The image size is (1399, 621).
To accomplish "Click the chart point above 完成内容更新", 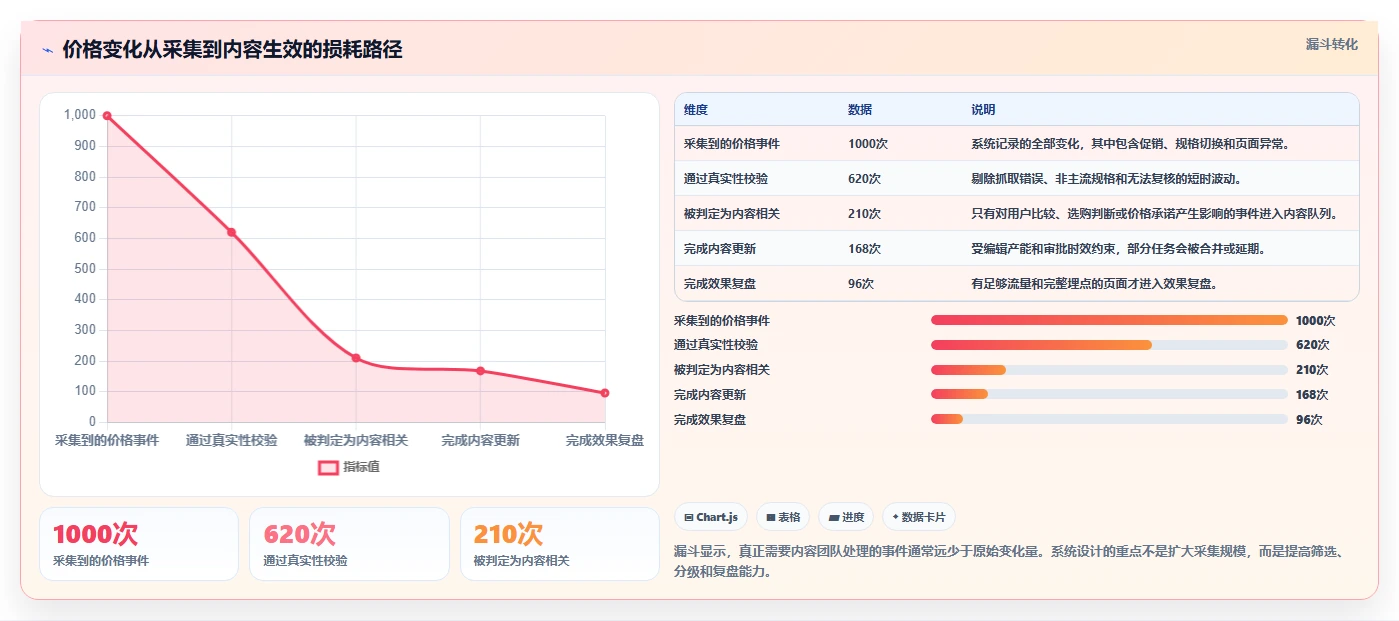I will point(480,371).
